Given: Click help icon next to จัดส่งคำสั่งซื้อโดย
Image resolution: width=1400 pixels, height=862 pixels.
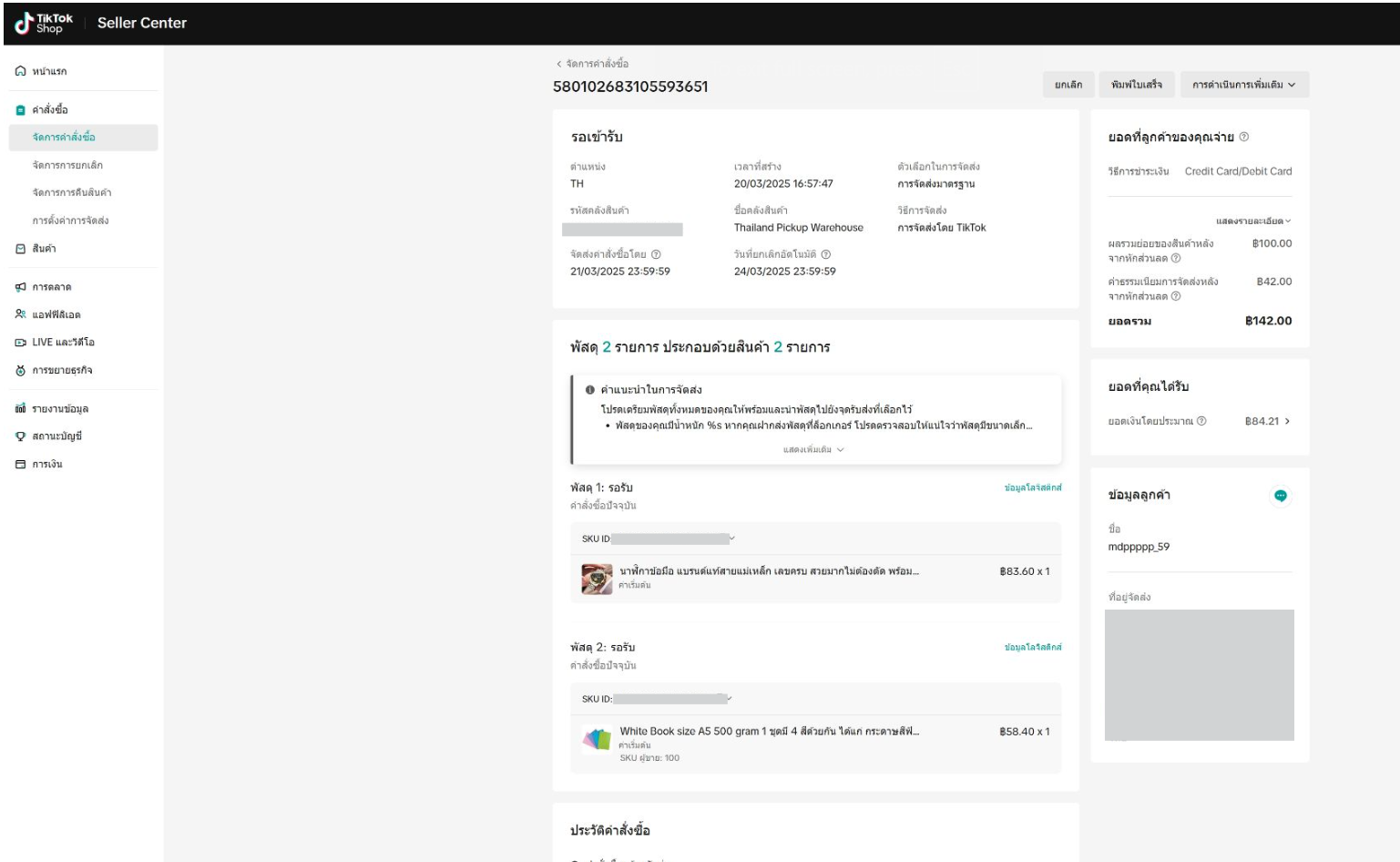Looking at the screenshot, I should coord(656,254).
